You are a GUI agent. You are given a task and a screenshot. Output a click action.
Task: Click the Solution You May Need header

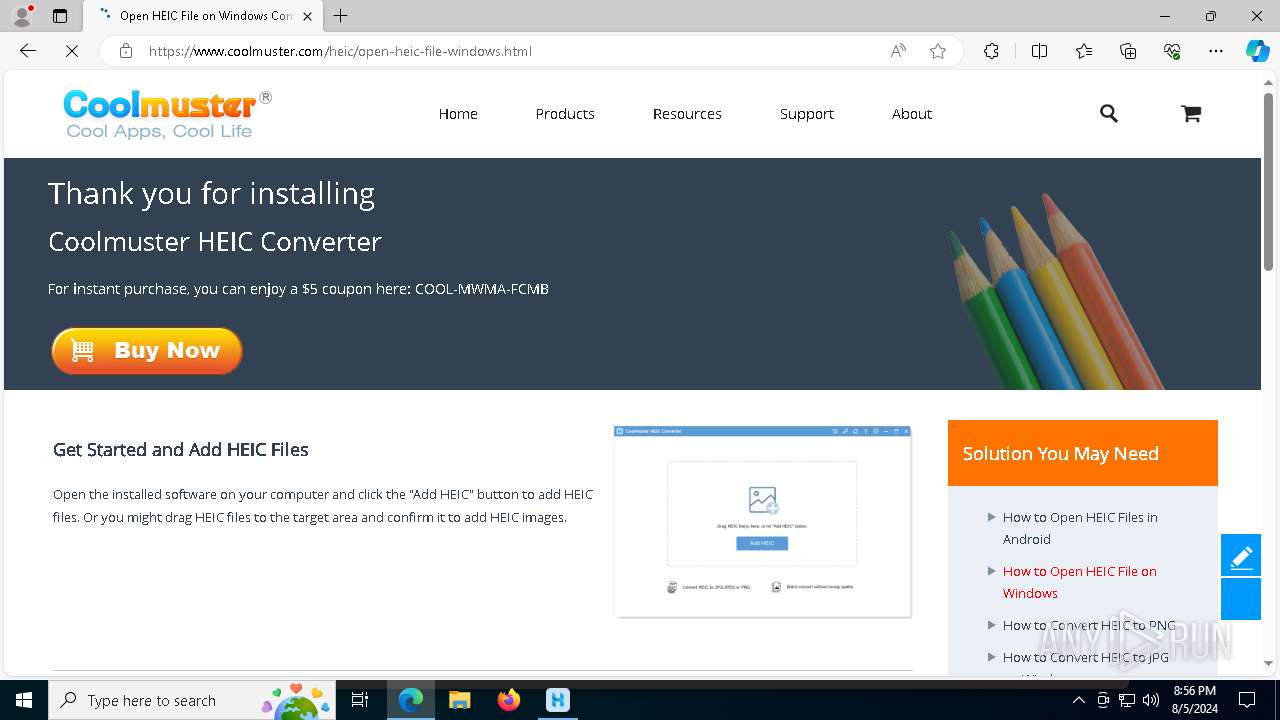(1083, 453)
